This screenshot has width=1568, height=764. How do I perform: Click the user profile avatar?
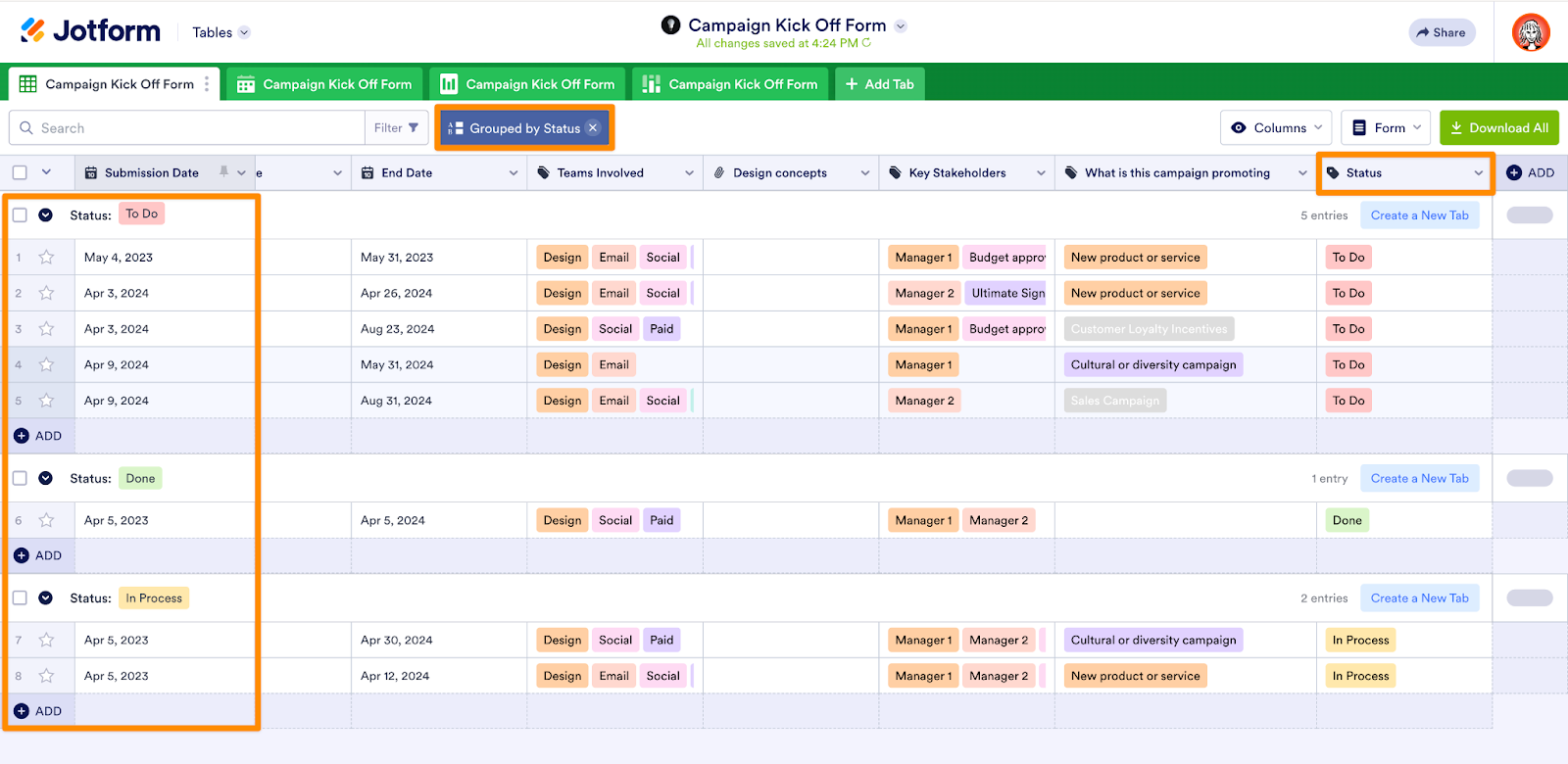1530,32
